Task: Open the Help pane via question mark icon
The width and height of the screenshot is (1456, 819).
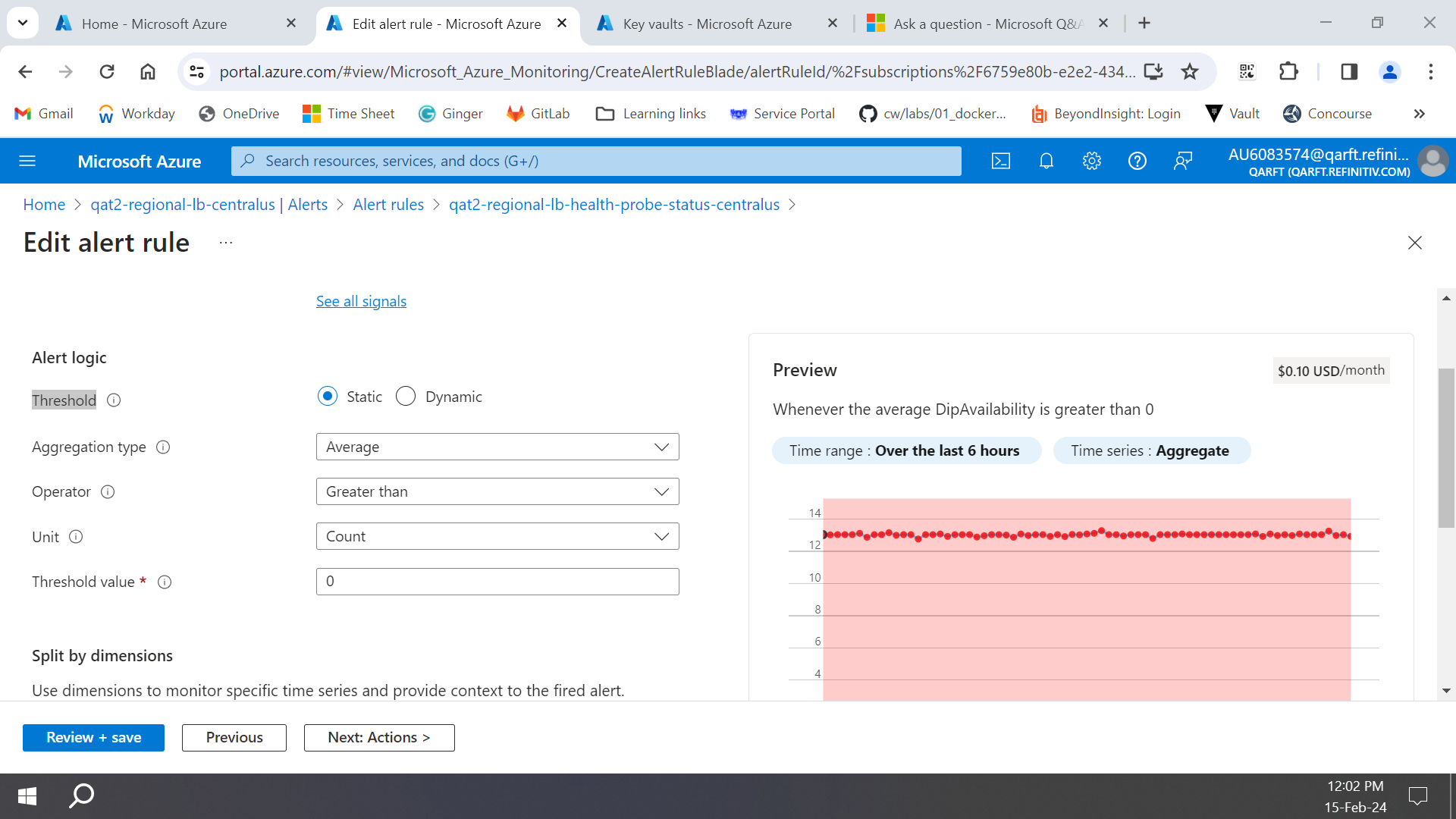Action: (x=1137, y=161)
